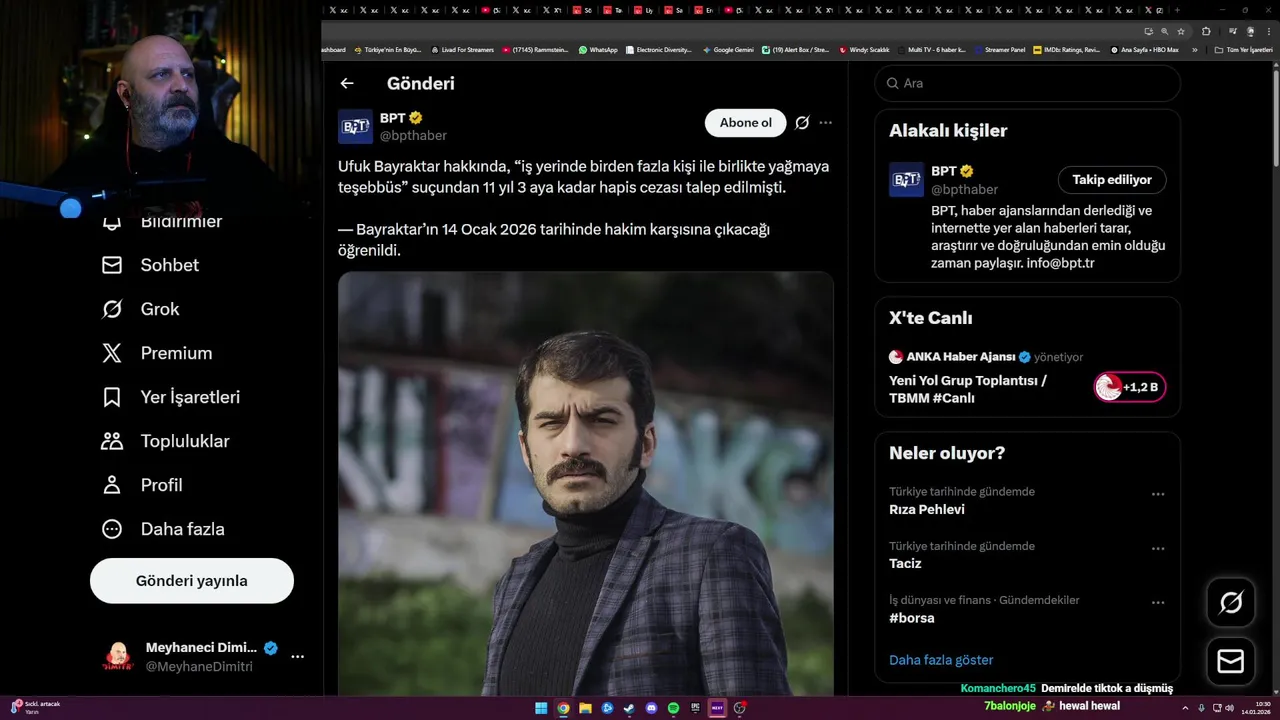Open Multi TV bookmark
Screen dimensions: 1280x720
pyautogui.click(x=931, y=49)
